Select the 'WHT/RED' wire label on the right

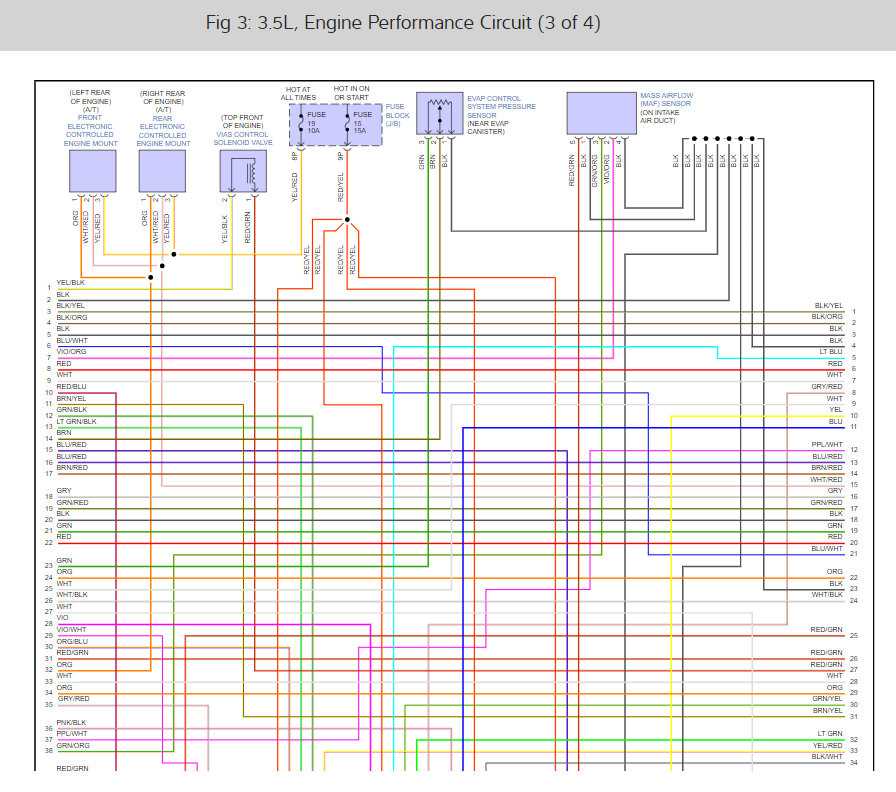pyautogui.click(x=826, y=479)
